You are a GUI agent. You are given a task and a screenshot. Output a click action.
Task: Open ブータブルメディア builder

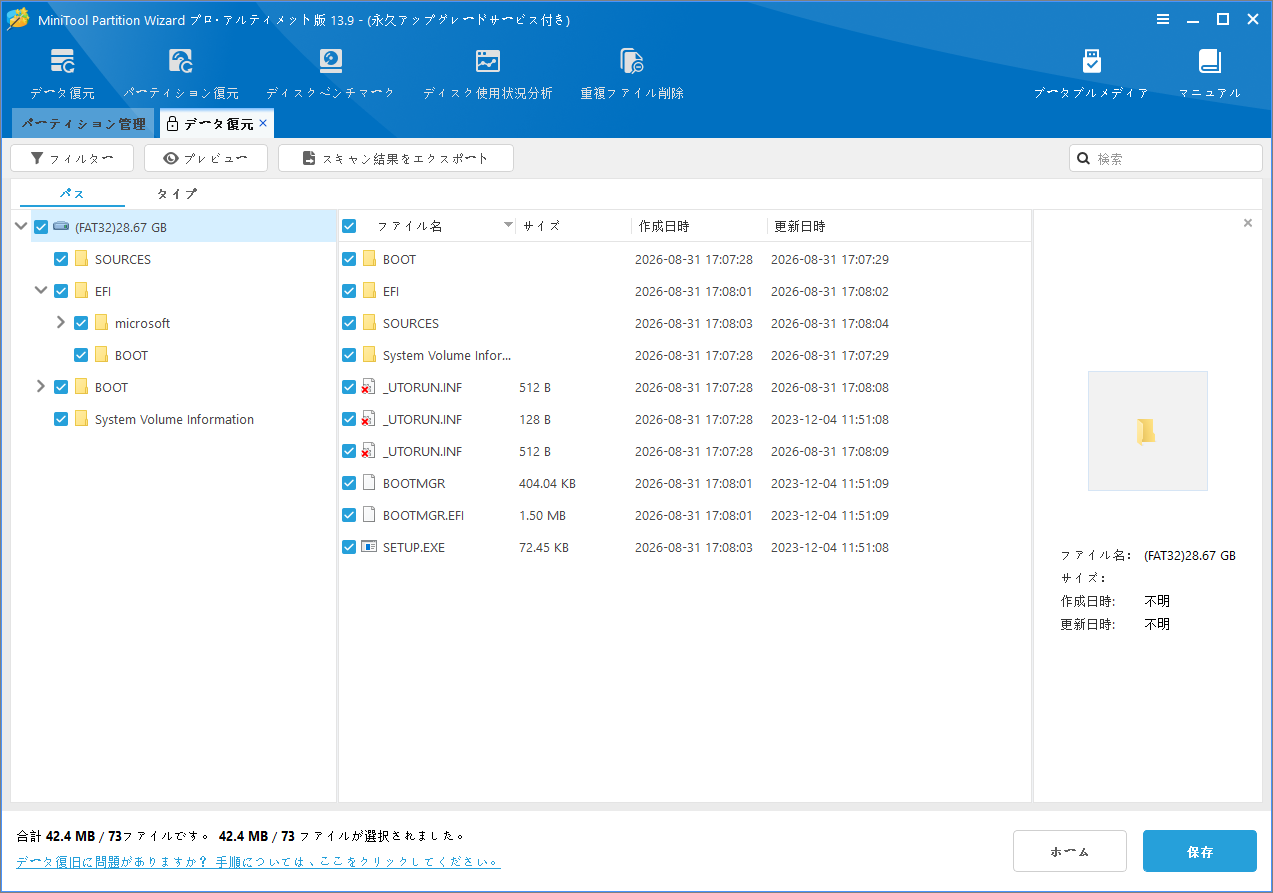click(1091, 73)
